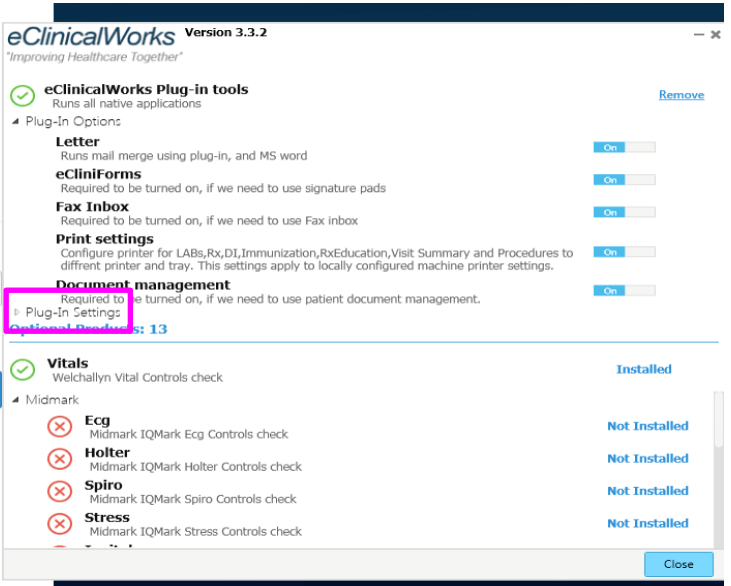The image size is (731, 586).
Task: Collapse the Plug-In Options section
Action: pyautogui.click(x=16, y=121)
